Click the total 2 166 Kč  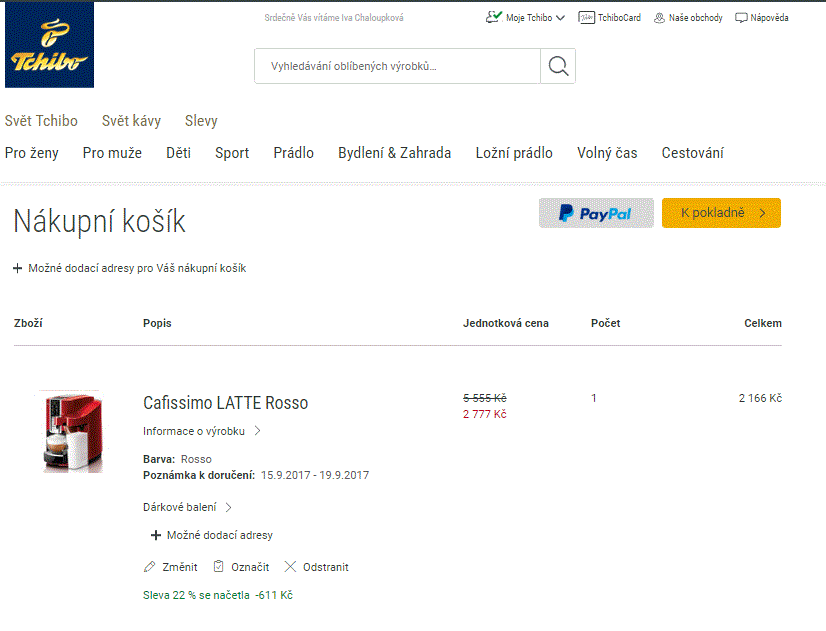pyautogui.click(x=760, y=398)
